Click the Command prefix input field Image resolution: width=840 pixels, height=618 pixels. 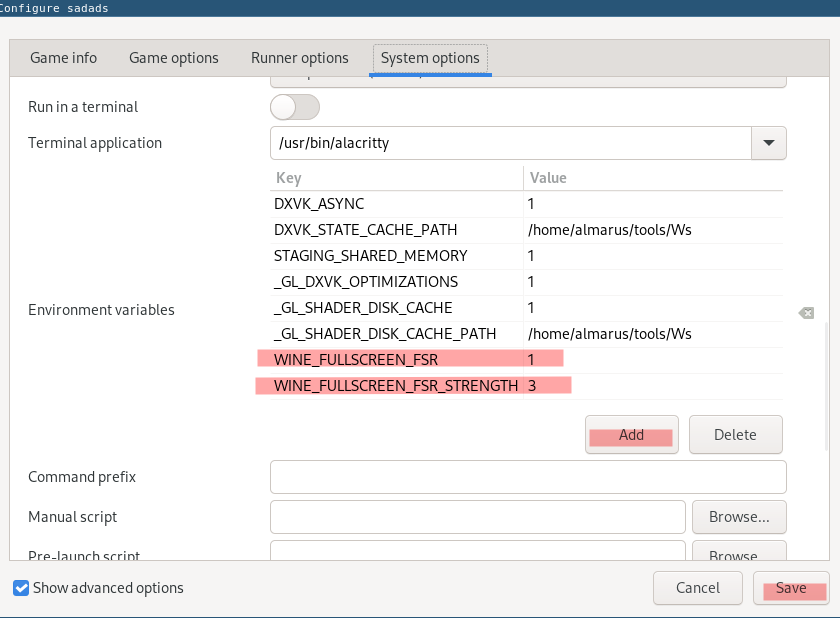pyautogui.click(x=528, y=477)
